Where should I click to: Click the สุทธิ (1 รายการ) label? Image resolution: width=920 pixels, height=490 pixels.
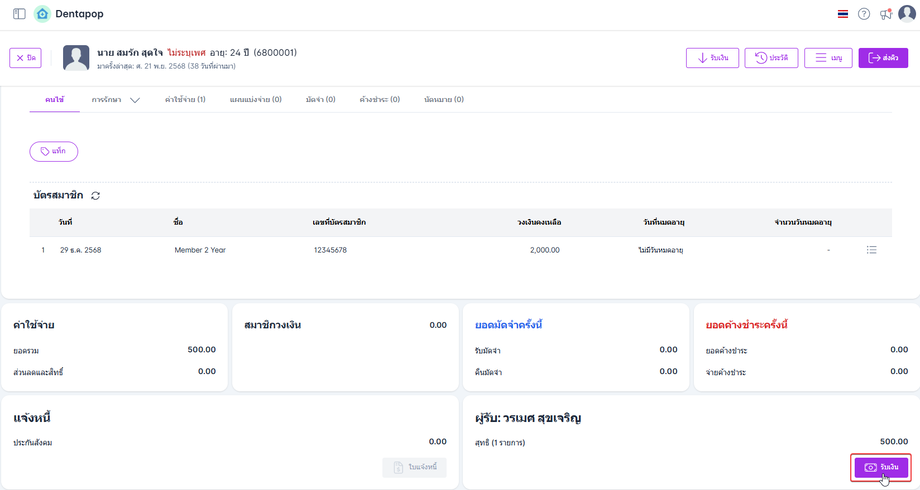(500, 442)
